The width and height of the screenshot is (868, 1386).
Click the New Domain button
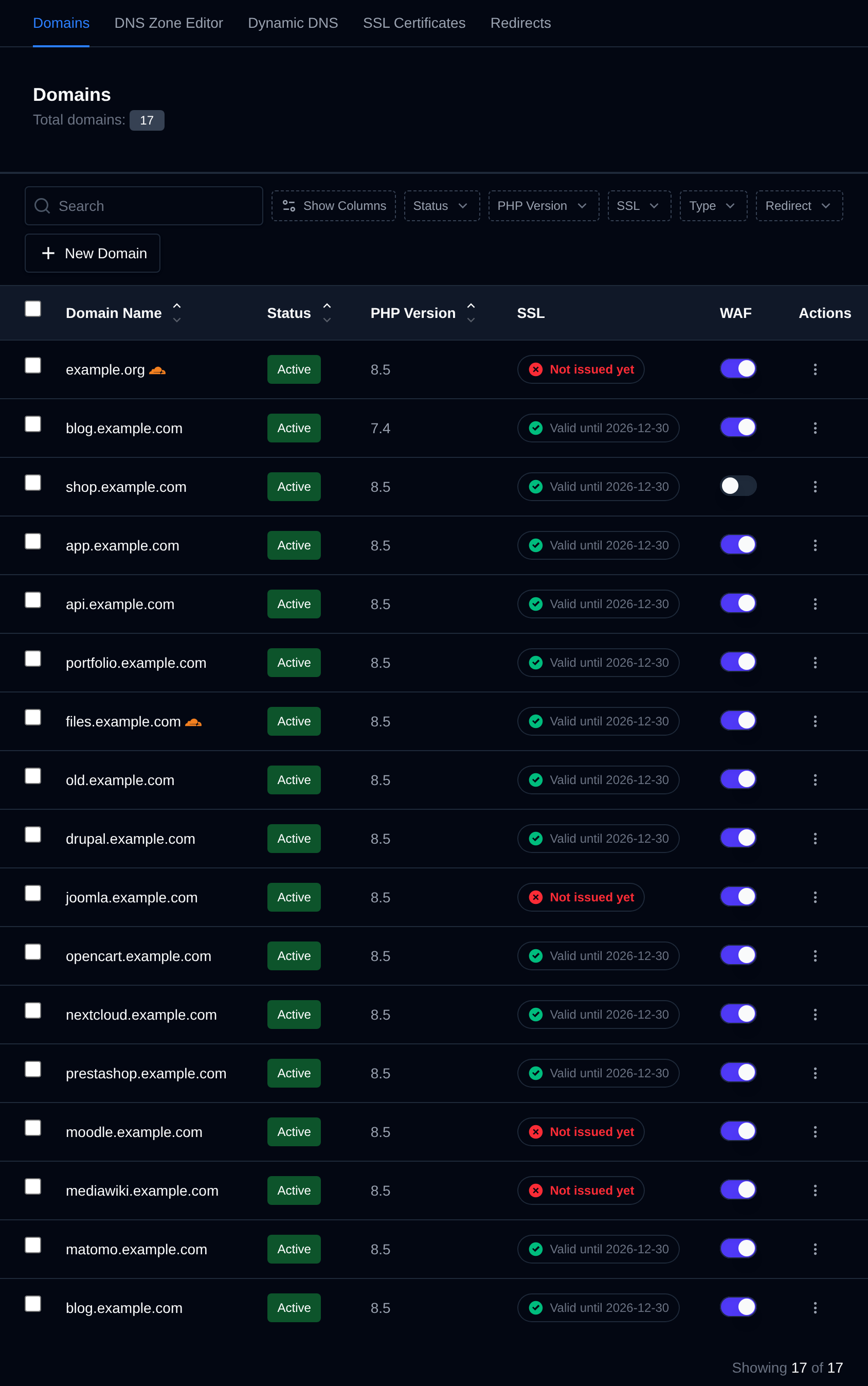point(93,253)
